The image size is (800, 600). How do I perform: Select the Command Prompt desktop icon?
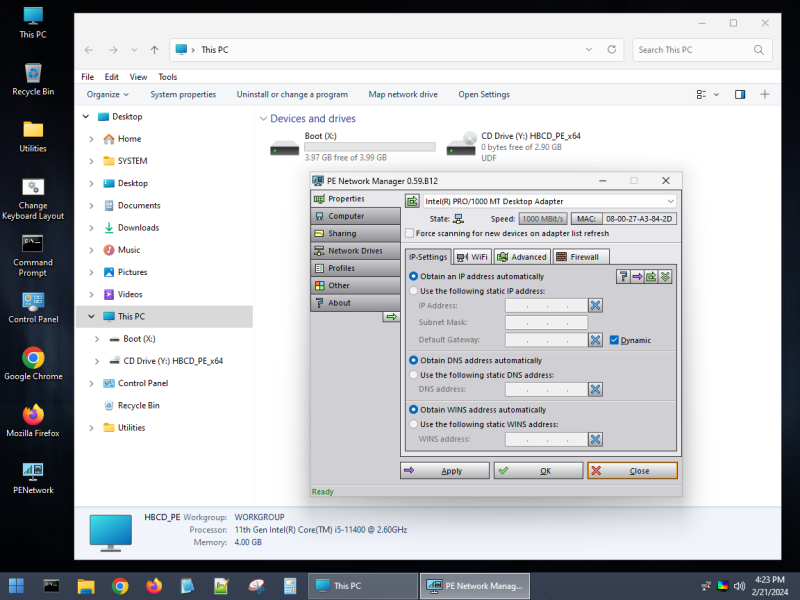click(x=33, y=256)
